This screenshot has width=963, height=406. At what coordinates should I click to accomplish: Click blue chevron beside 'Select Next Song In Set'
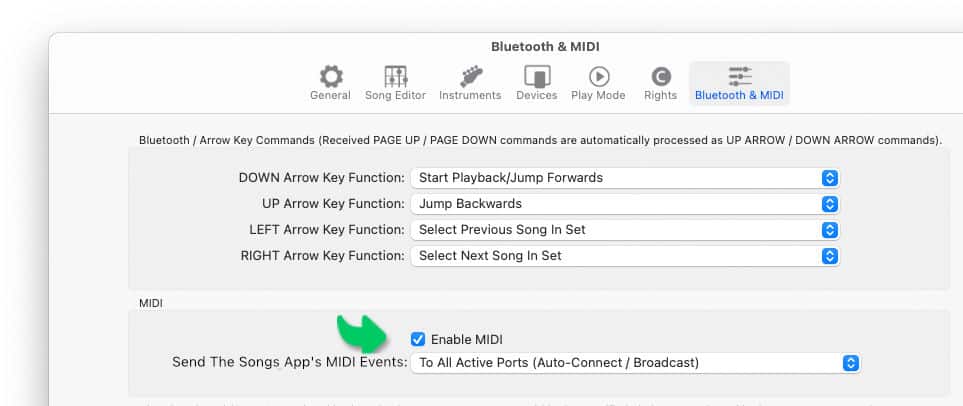830,256
